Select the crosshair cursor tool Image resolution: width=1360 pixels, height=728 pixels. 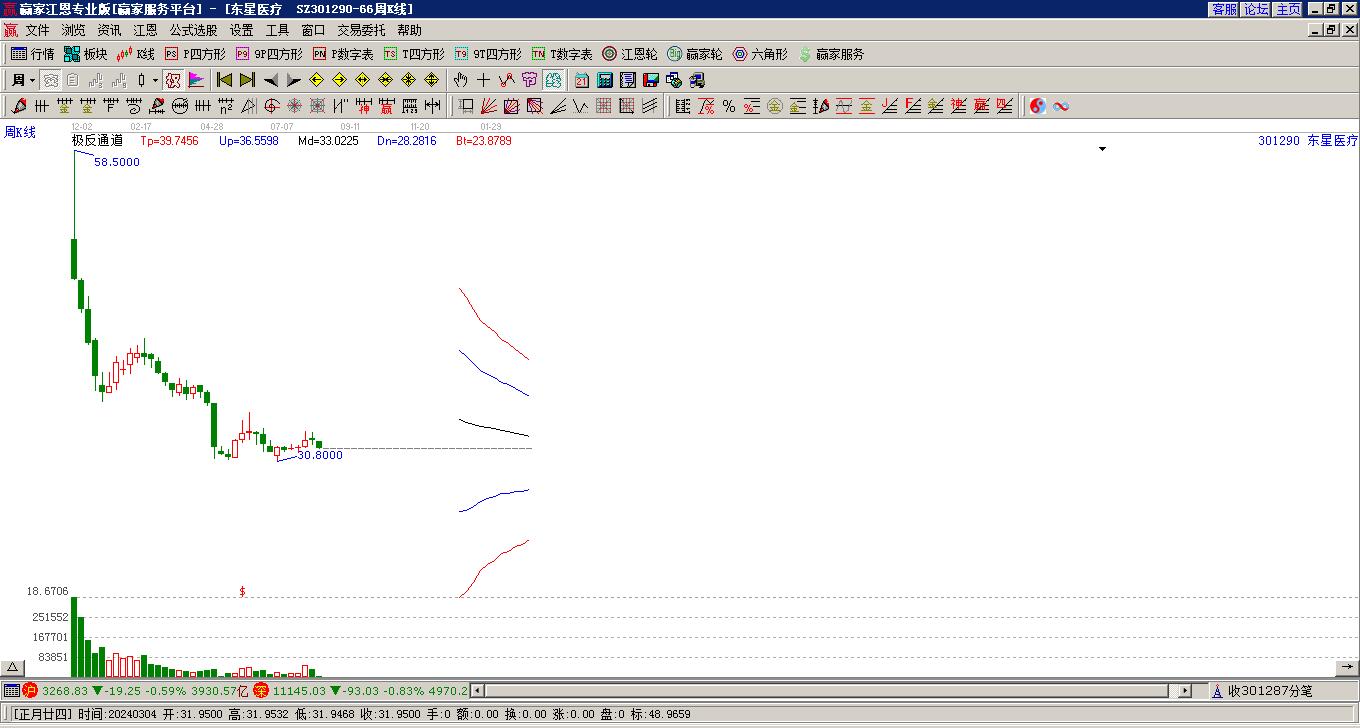click(x=483, y=80)
